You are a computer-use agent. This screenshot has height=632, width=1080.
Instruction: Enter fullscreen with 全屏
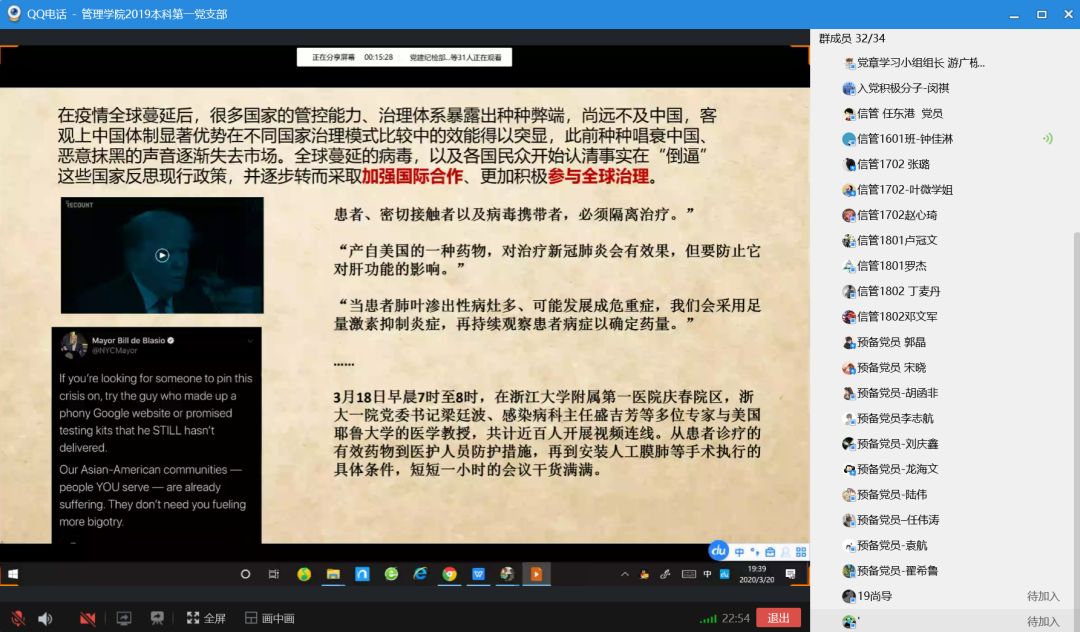[x=206, y=618]
